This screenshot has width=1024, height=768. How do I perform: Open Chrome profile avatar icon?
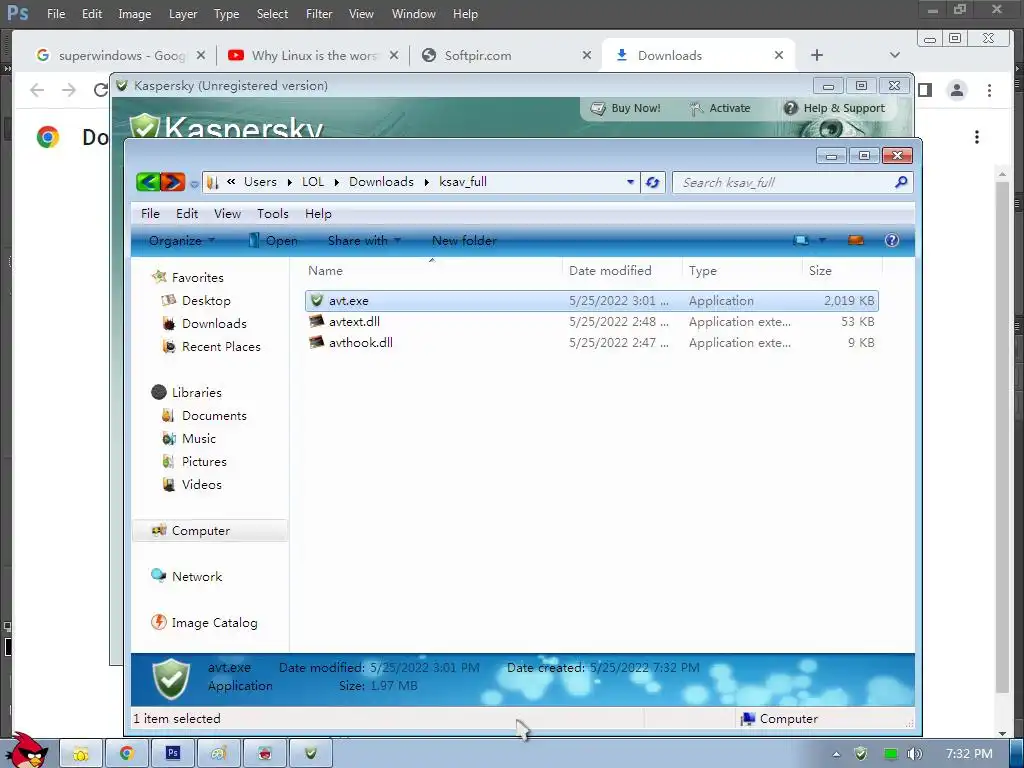(957, 90)
